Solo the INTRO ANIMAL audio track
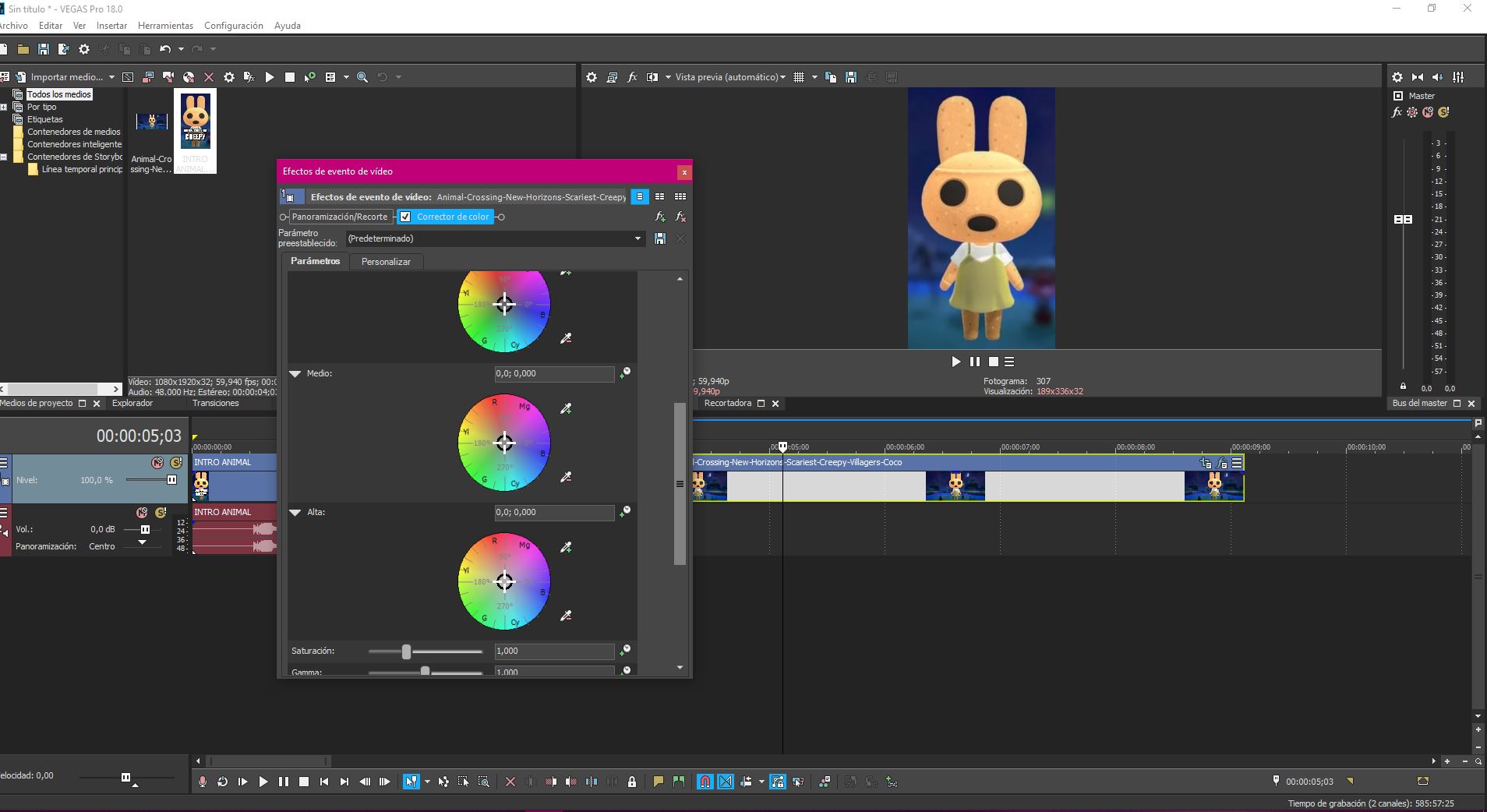Image resolution: width=1487 pixels, height=812 pixels. [x=161, y=513]
